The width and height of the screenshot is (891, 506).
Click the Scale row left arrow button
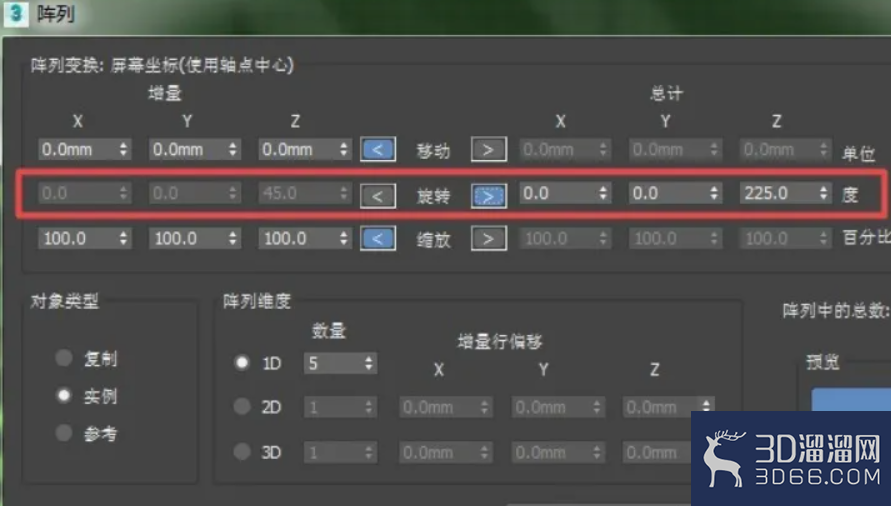tap(378, 238)
